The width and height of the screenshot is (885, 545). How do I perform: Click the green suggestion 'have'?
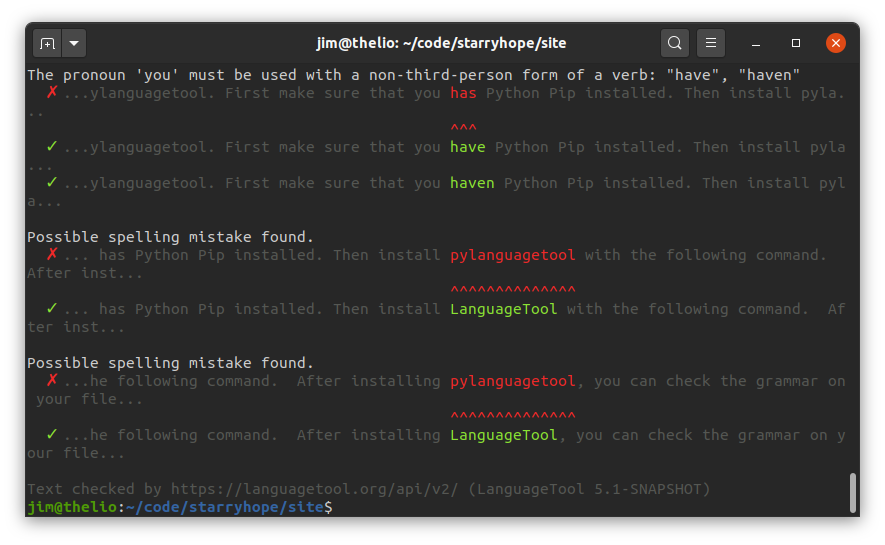pyautogui.click(x=467, y=147)
